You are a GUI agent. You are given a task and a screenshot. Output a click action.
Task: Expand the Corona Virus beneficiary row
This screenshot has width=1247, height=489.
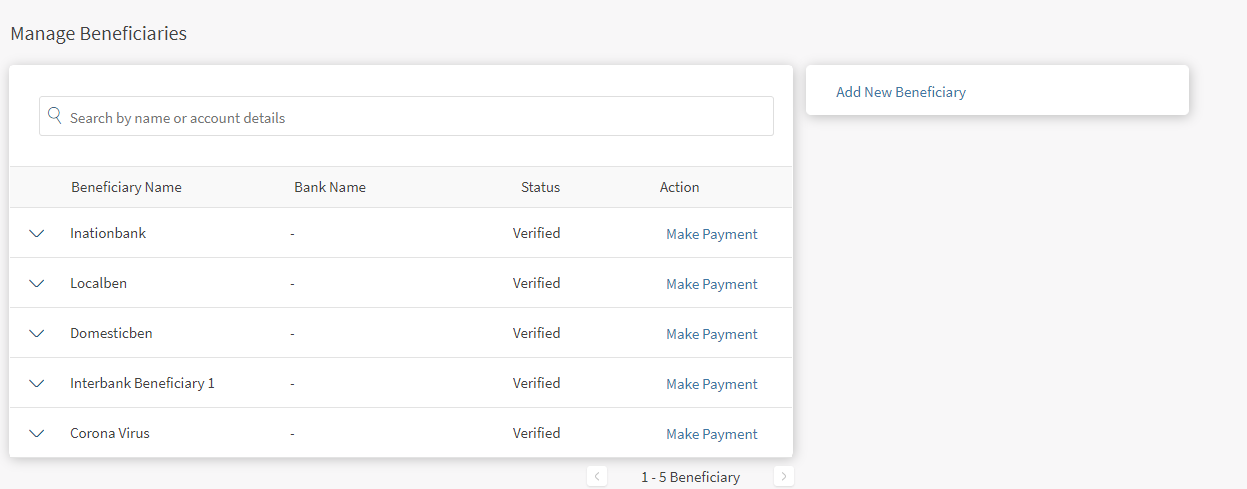(x=37, y=433)
